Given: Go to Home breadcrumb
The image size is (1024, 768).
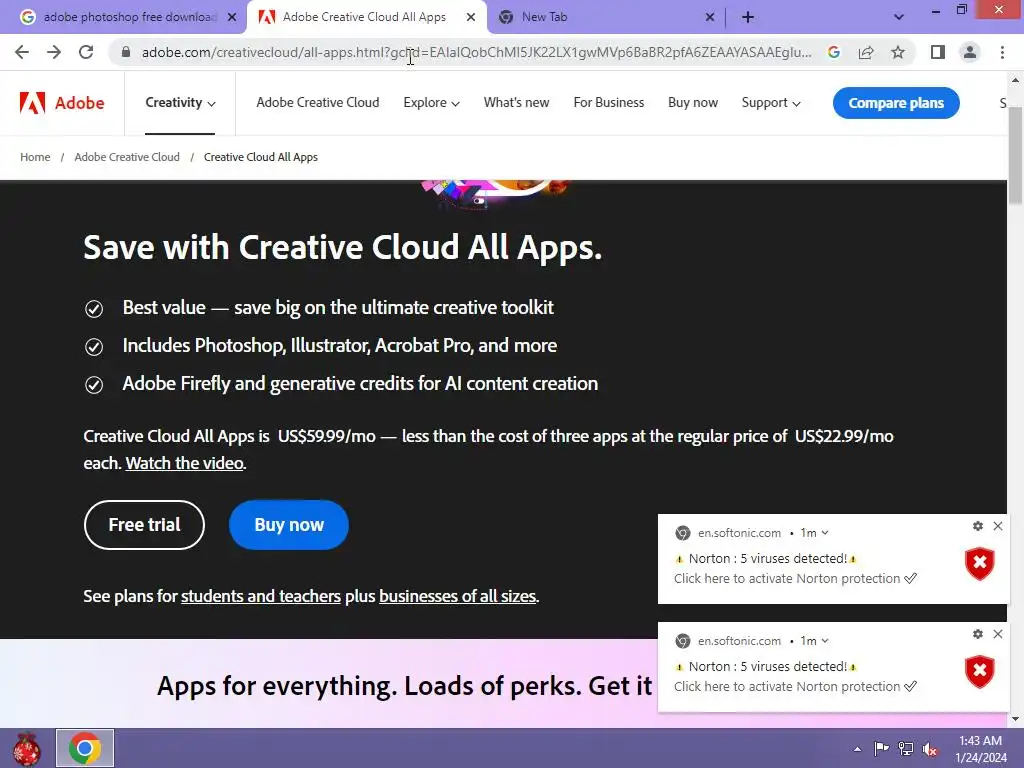Looking at the screenshot, I should coord(35,157).
